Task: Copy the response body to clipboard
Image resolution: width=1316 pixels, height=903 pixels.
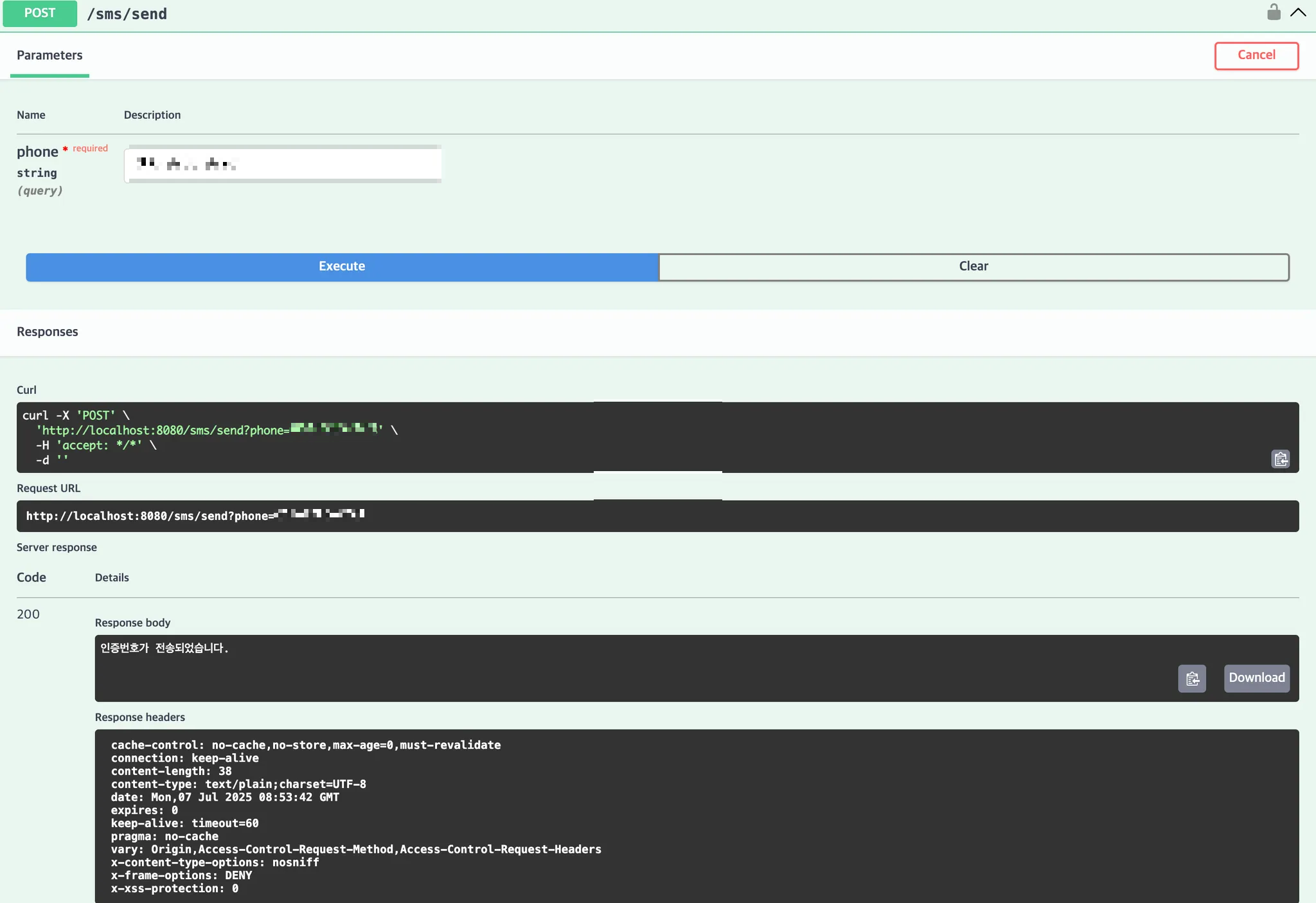Action: [1192, 678]
